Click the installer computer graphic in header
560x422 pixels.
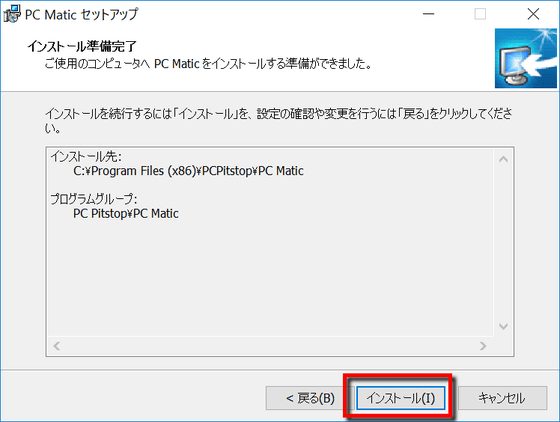[x=525, y=58]
